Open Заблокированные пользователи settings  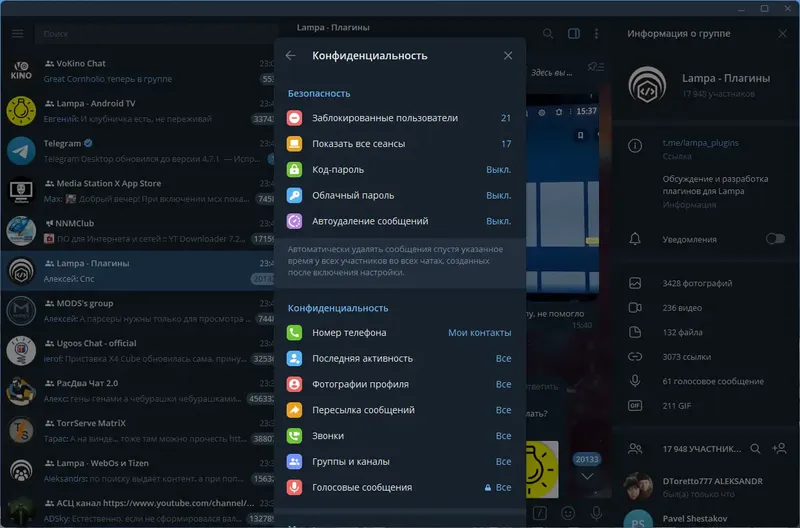click(x=400, y=118)
